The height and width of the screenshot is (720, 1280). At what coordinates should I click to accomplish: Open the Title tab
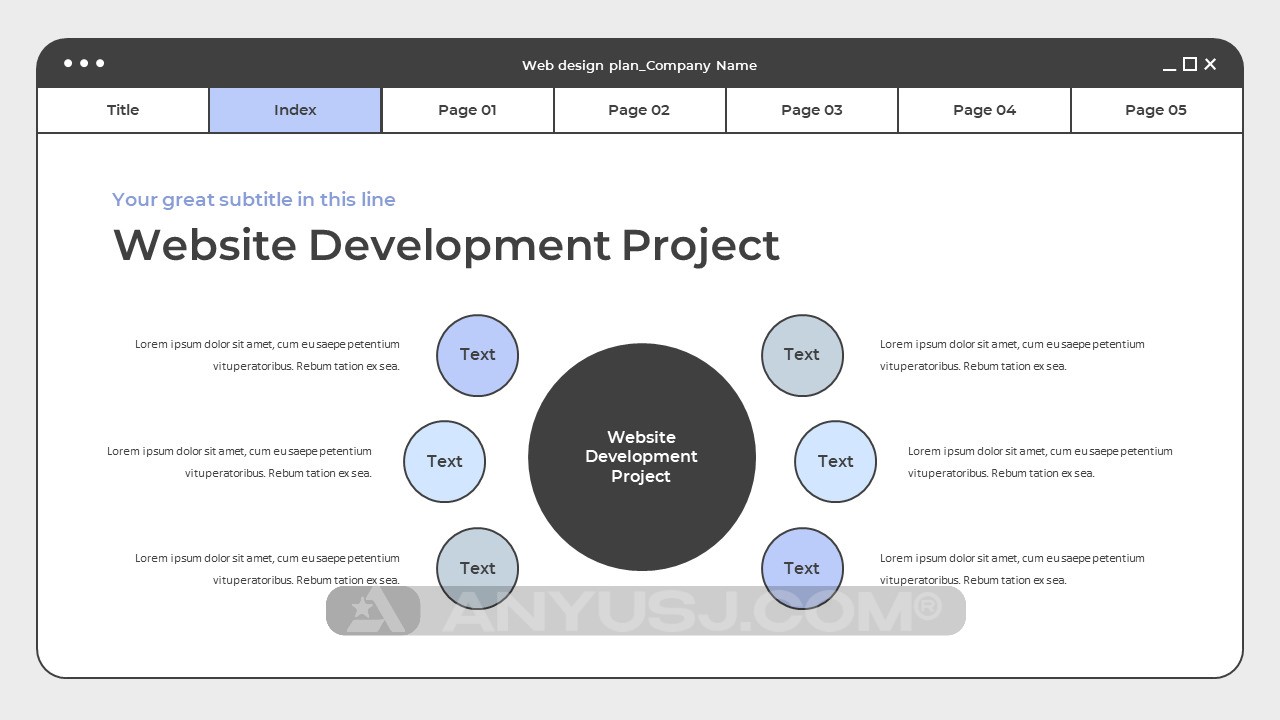click(x=123, y=110)
